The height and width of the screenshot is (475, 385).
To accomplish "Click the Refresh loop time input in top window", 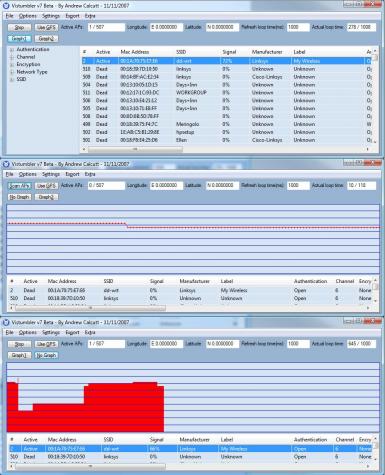I will pyautogui.click(x=298, y=27).
